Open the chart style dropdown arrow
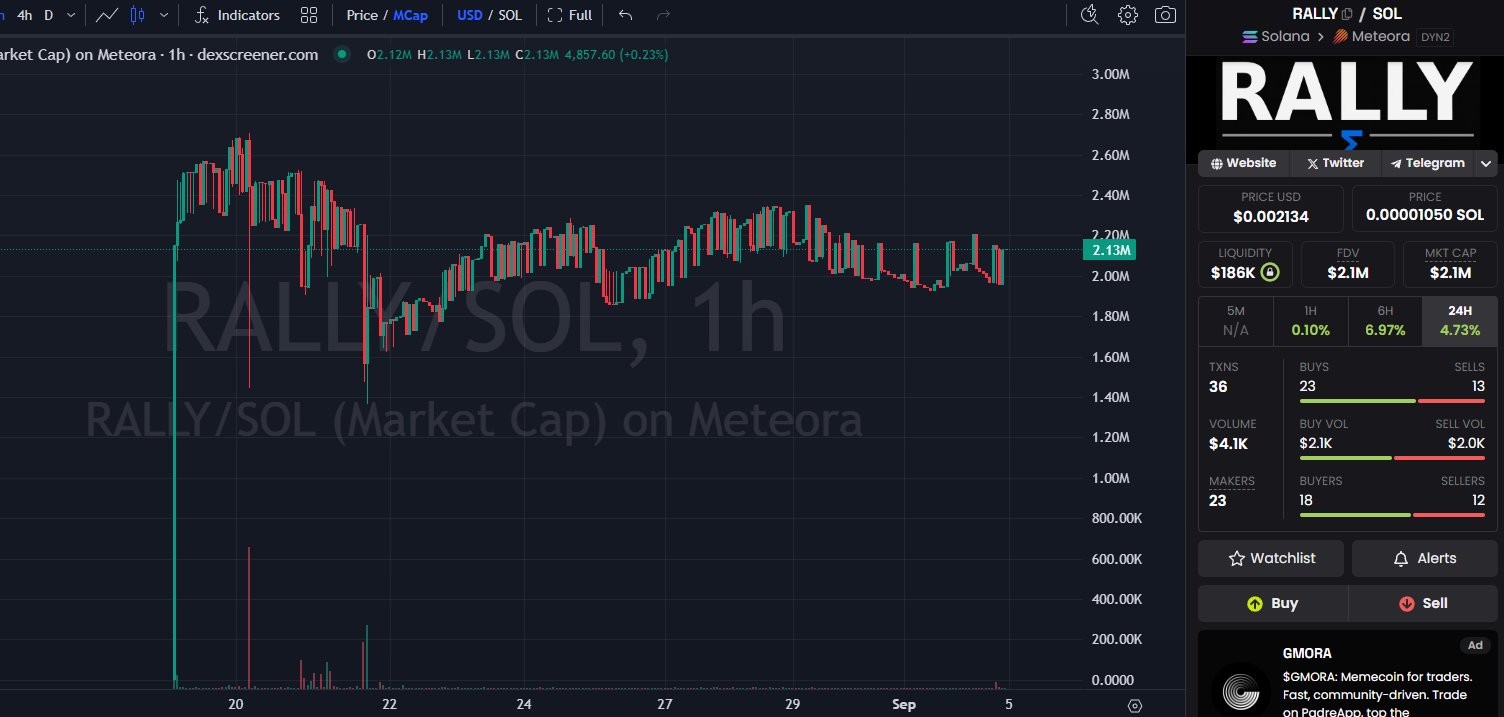The image size is (1504, 717). click(163, 15)
